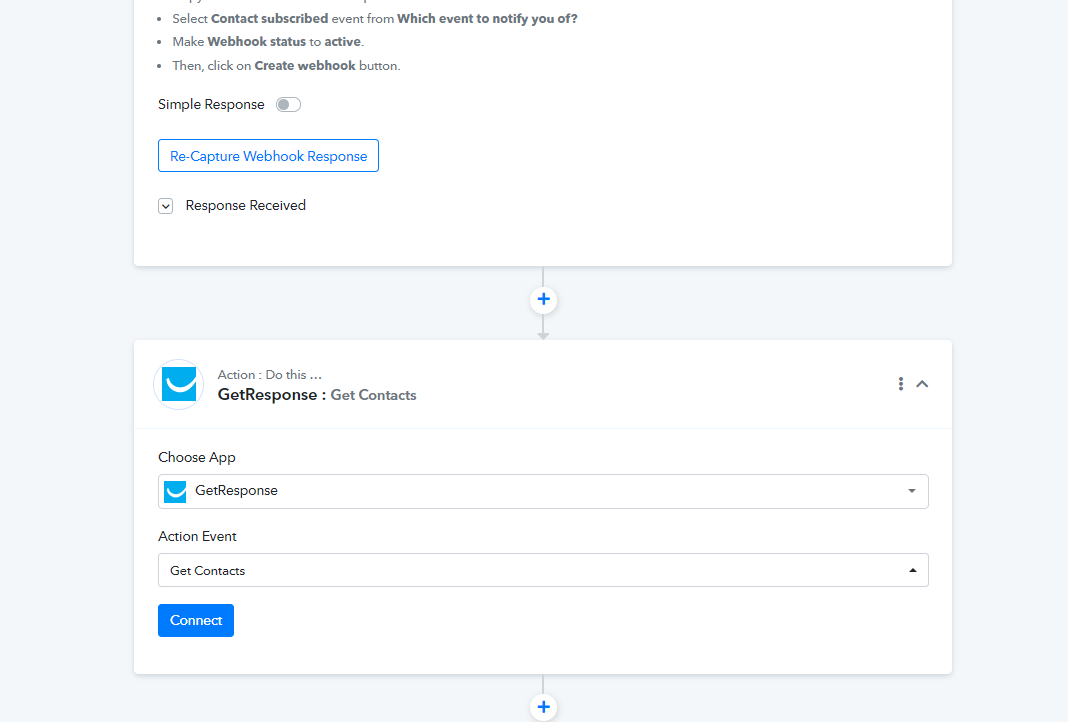
Task: Open the Action Event dropdown
Action: tap(543, 570)
